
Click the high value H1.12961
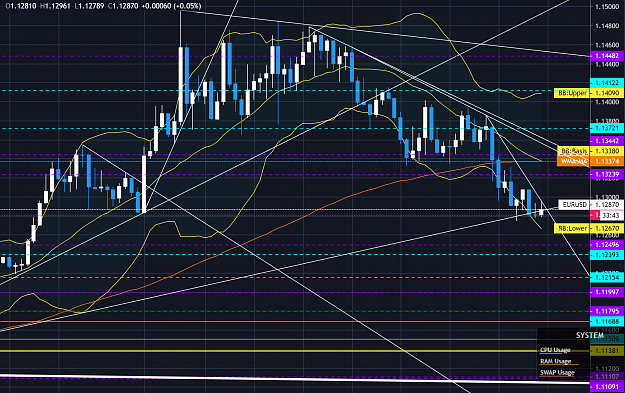point(55,6)
